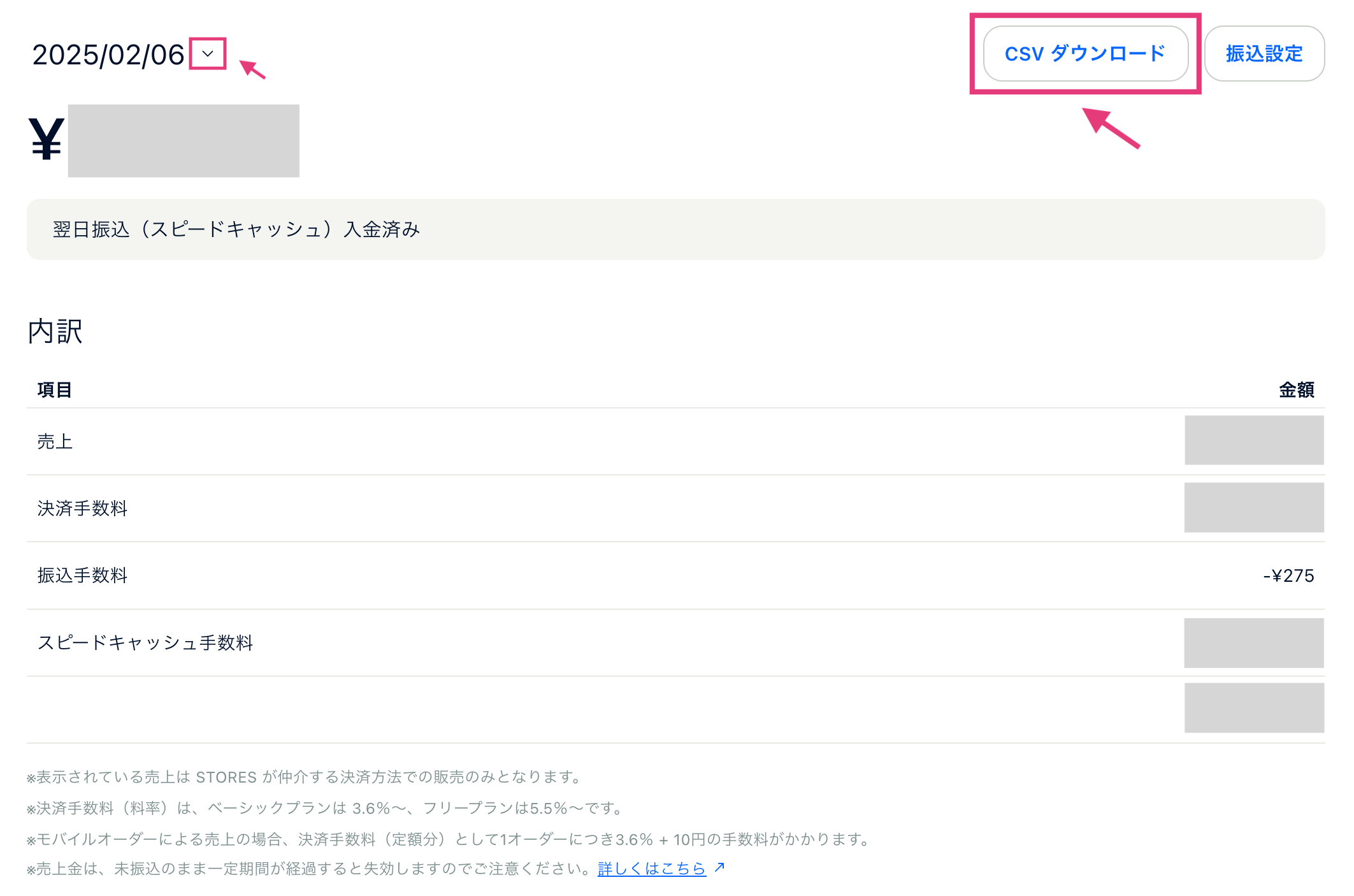This screenshot has width=1354, height=896.
Task: Open the date dropdown chevron beside 2025/02/06
Action: [208, 54]
